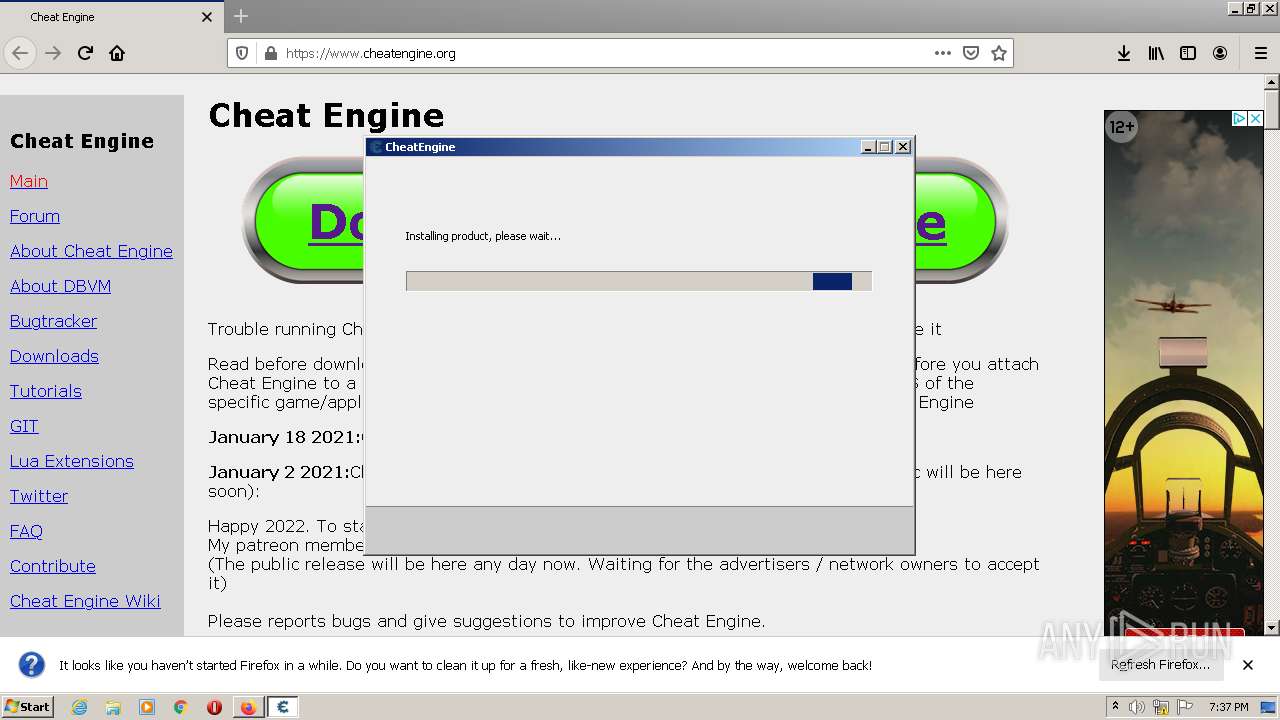This screenshot has height=720, width=1280.
Task: Open the network tray icon
Action: tap(1161, 707)
